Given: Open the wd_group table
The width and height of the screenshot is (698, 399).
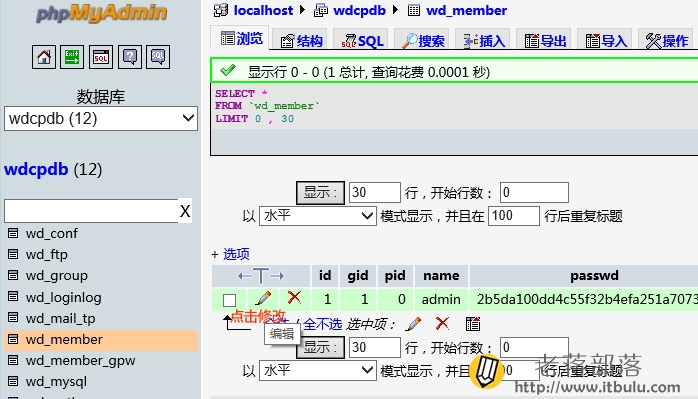Looking at the screenshot, I should (57, 276).
